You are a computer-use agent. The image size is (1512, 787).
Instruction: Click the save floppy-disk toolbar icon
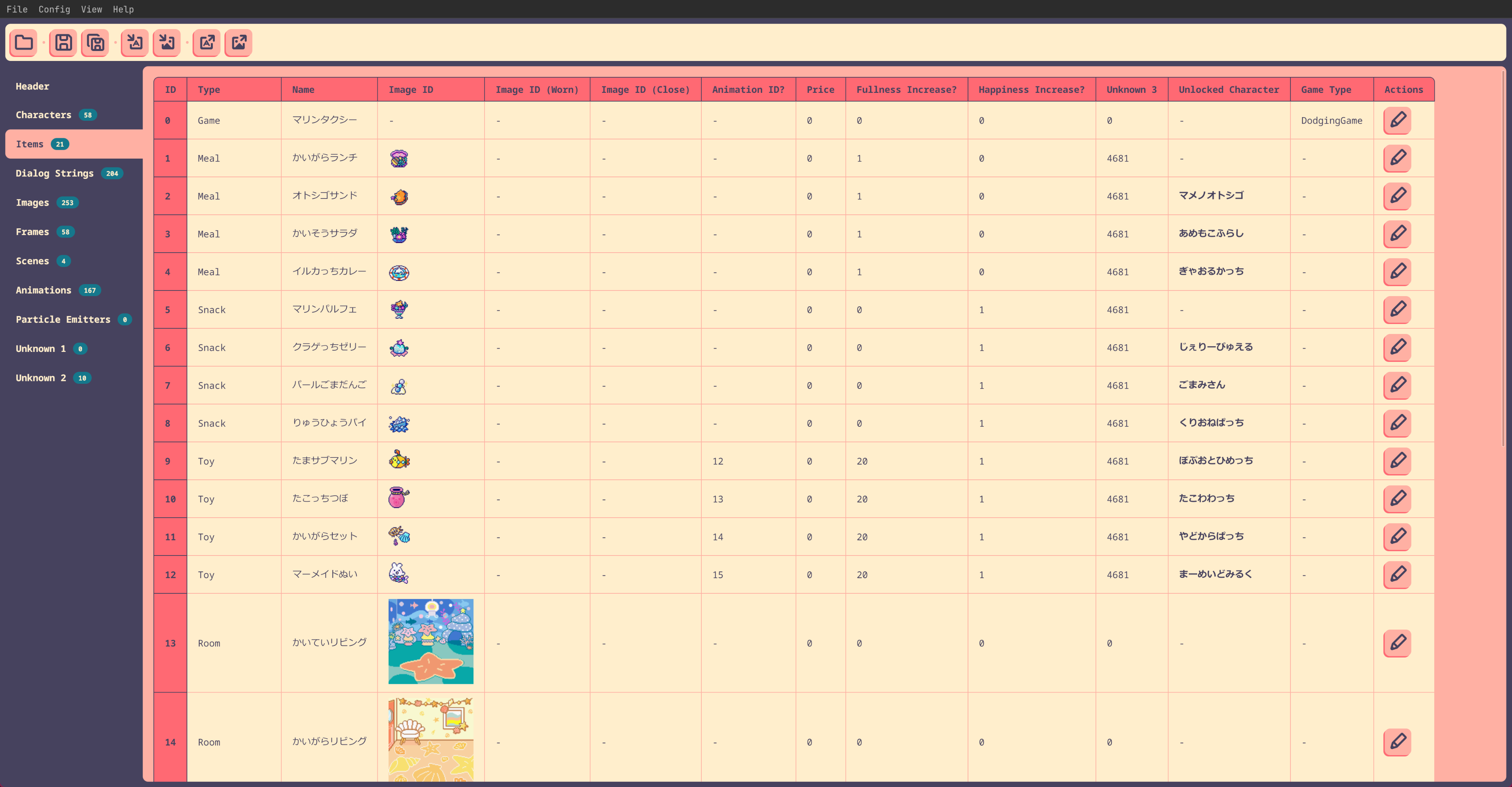pyautogui.click(x=63, y=43)
